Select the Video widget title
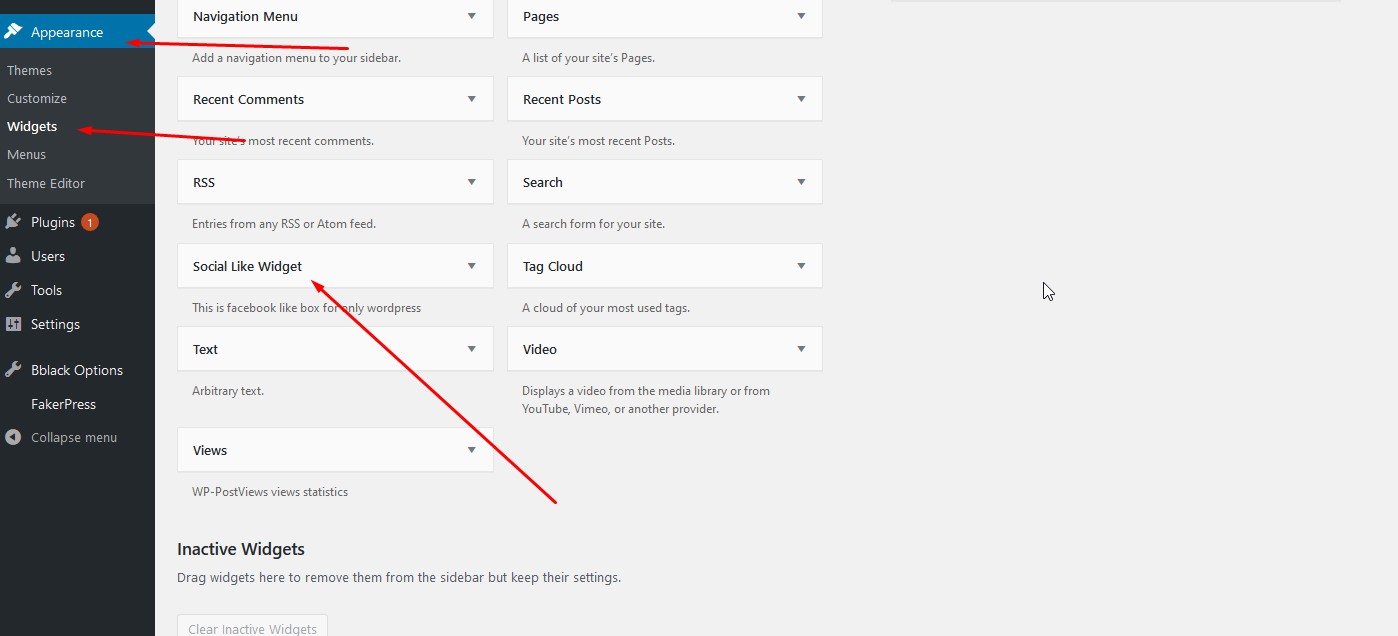This screenshot has height=636, width=1398. click(540, 349)
